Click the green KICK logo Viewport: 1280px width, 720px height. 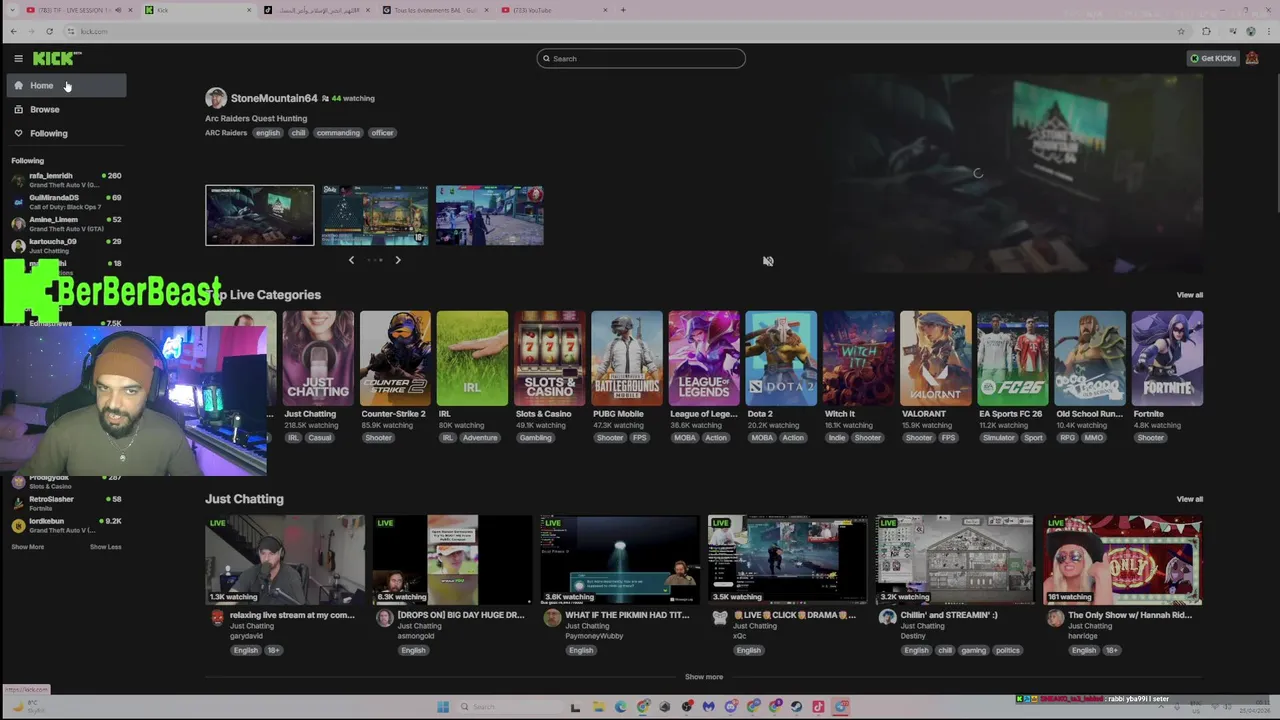pos(57,59)
